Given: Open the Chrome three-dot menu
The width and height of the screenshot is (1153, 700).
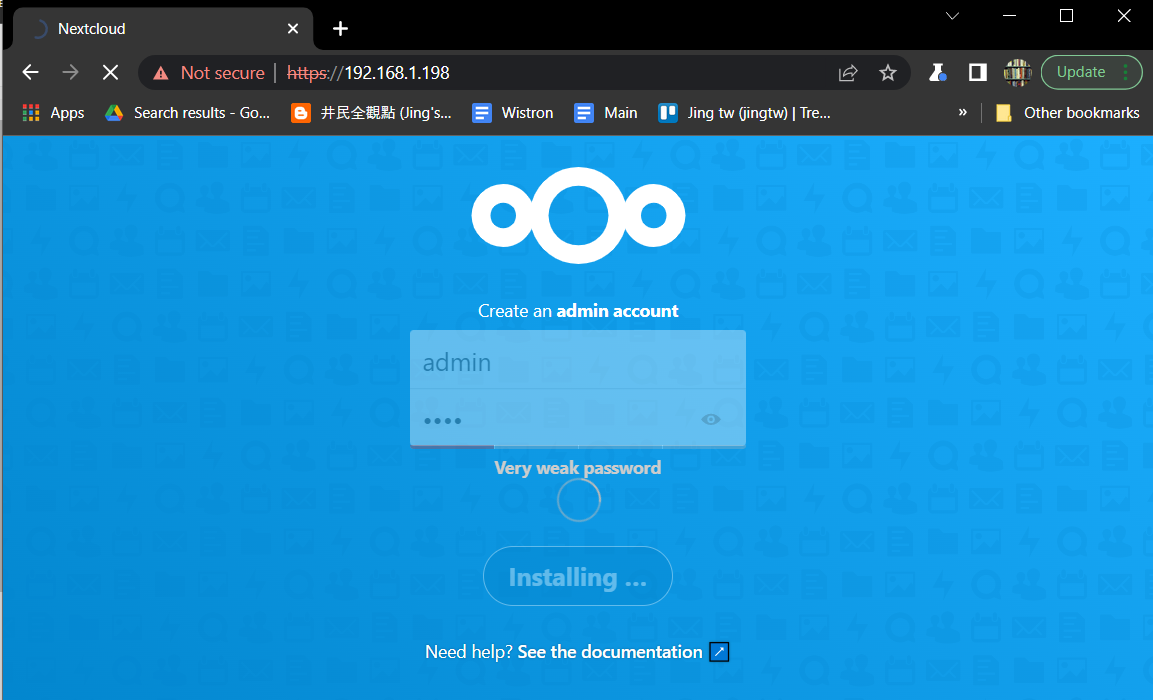Looking at the screenshot, I should [x=1126, y=72].
